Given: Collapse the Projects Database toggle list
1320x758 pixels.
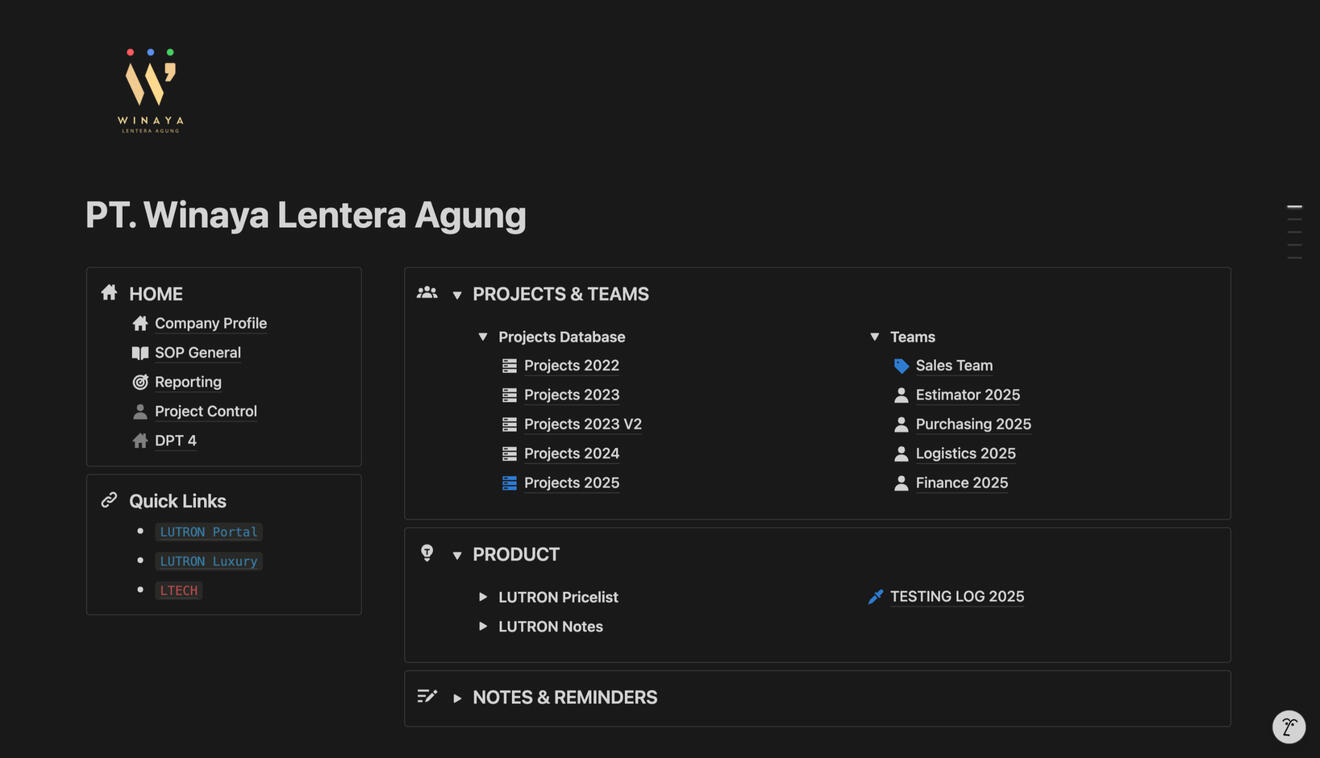Looking at the screenshot, I should [483, 337].
